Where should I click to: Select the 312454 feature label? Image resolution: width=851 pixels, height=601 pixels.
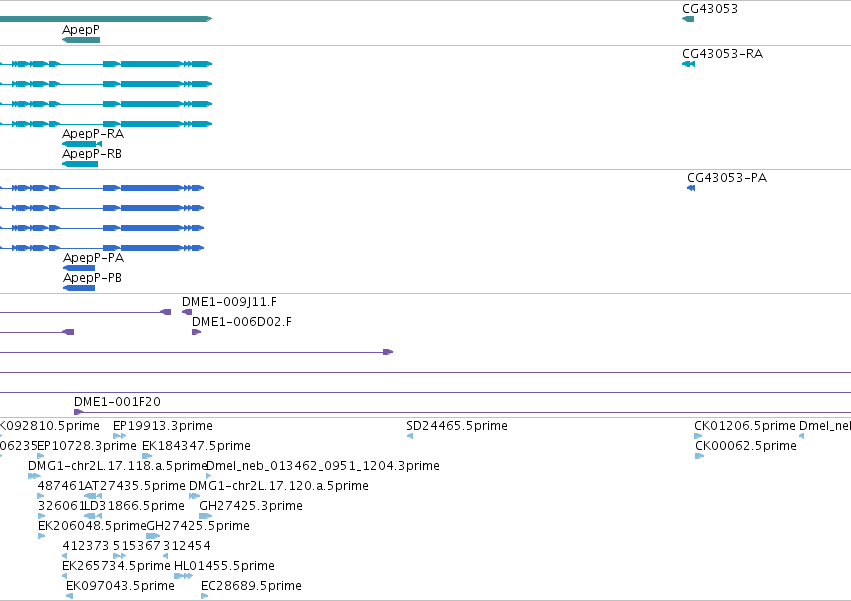187,546
